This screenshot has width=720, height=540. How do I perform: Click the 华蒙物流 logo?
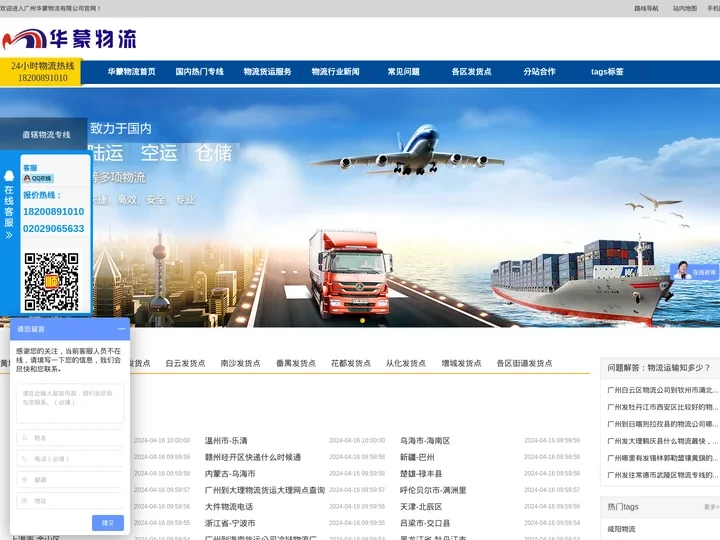point(70,39)
